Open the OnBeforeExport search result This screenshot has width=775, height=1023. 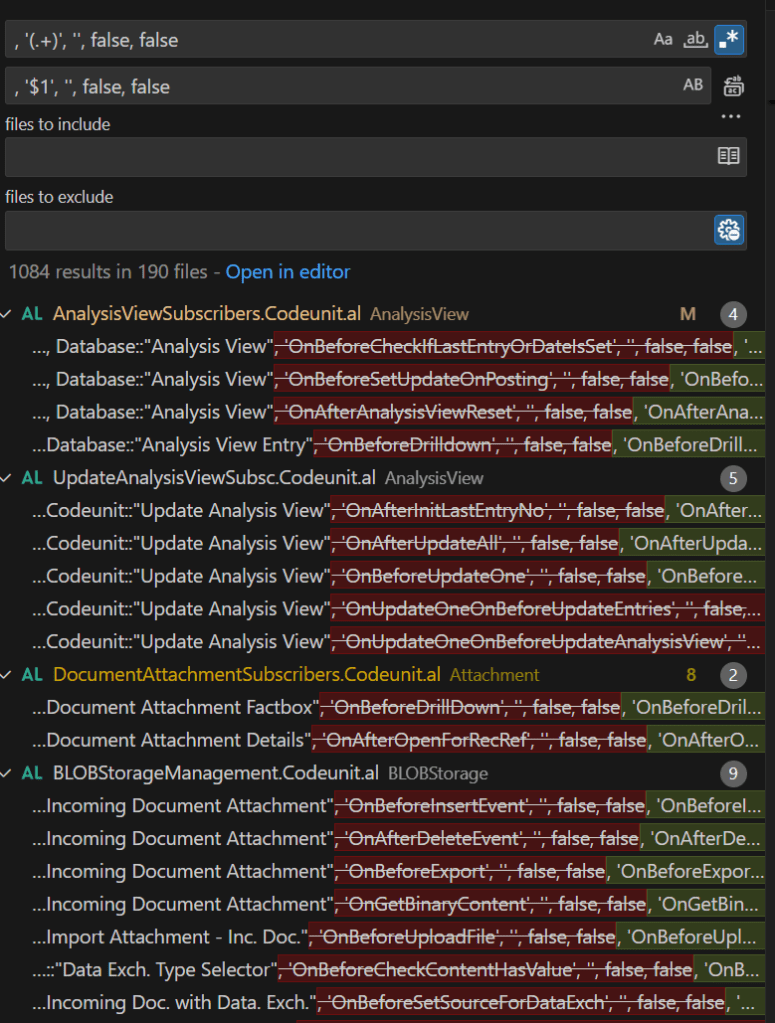(x=400, y=871)
